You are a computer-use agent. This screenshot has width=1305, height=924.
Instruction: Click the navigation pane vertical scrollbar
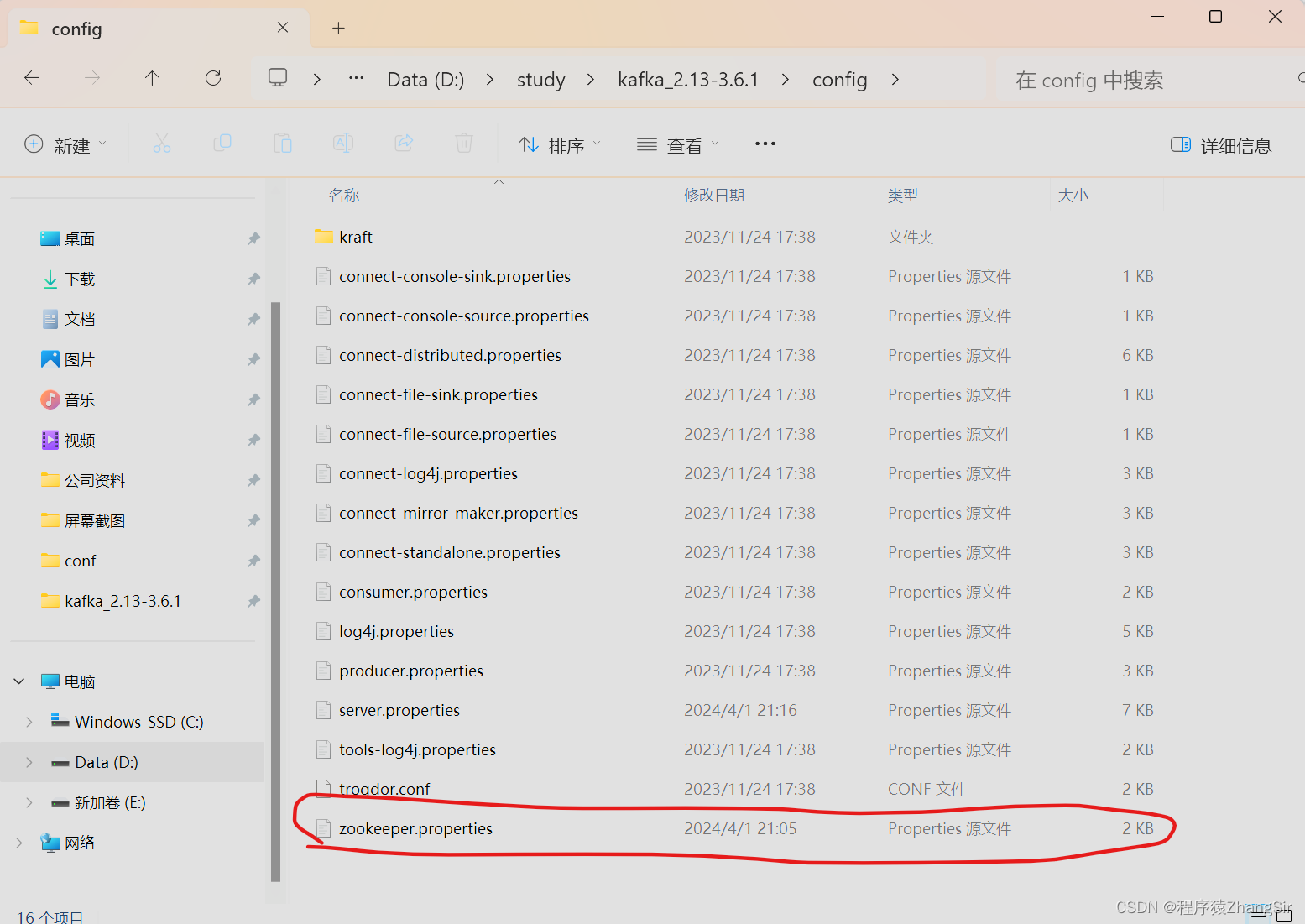[x=275, y=592]
